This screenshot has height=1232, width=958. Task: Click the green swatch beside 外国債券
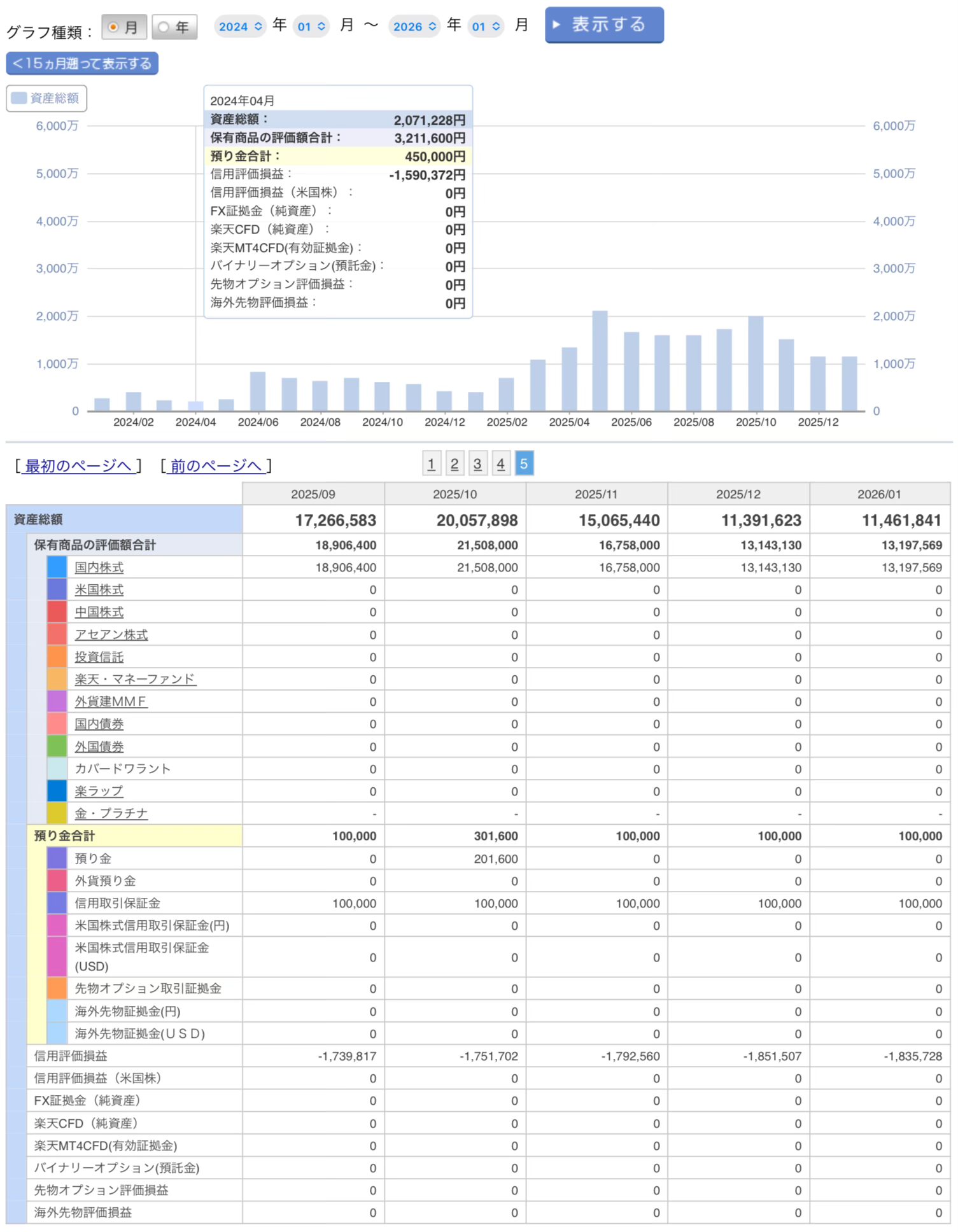[57, 746]
